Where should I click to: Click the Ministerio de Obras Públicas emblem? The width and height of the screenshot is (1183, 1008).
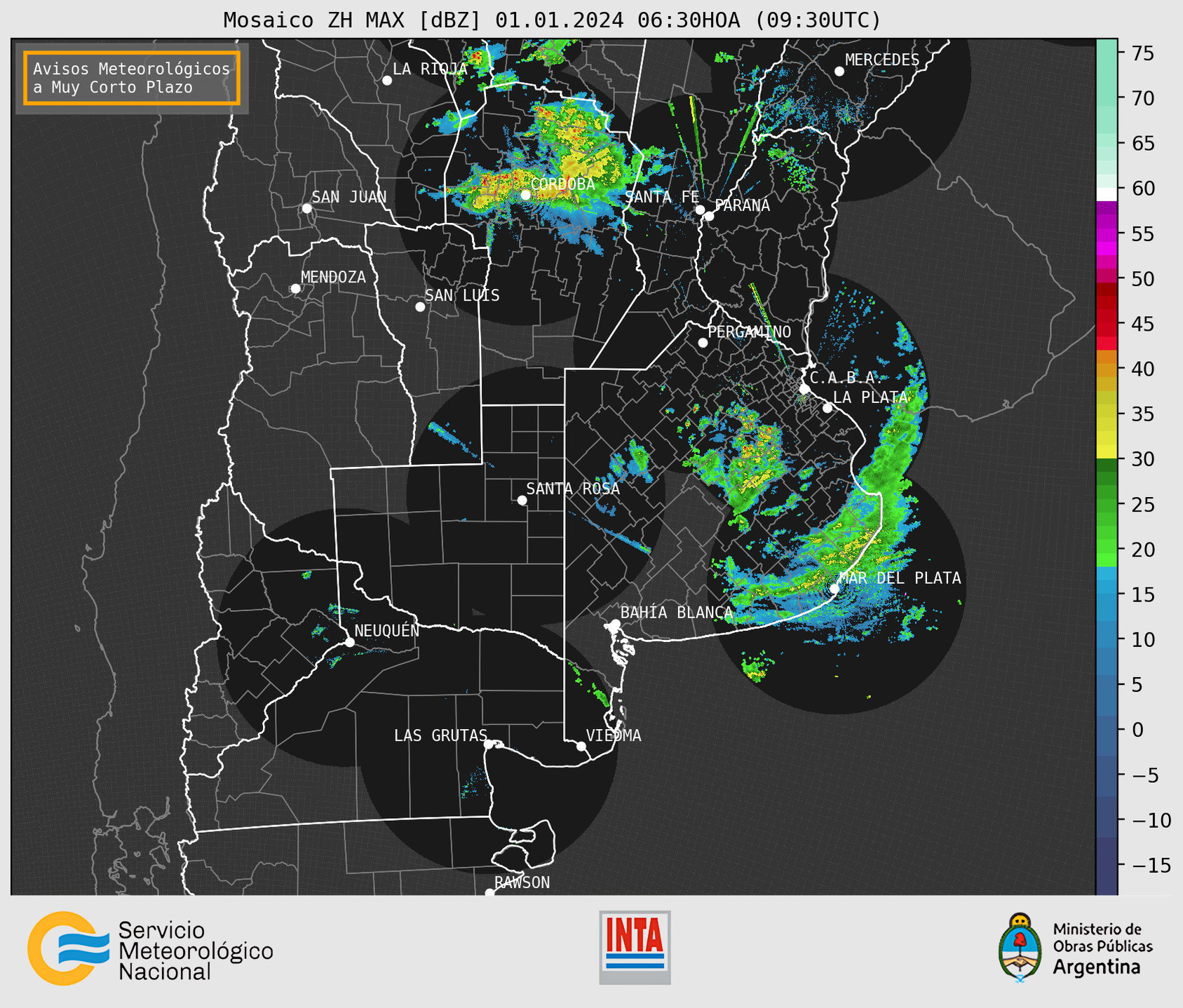pyautogui.click(x=1020, y=947)
